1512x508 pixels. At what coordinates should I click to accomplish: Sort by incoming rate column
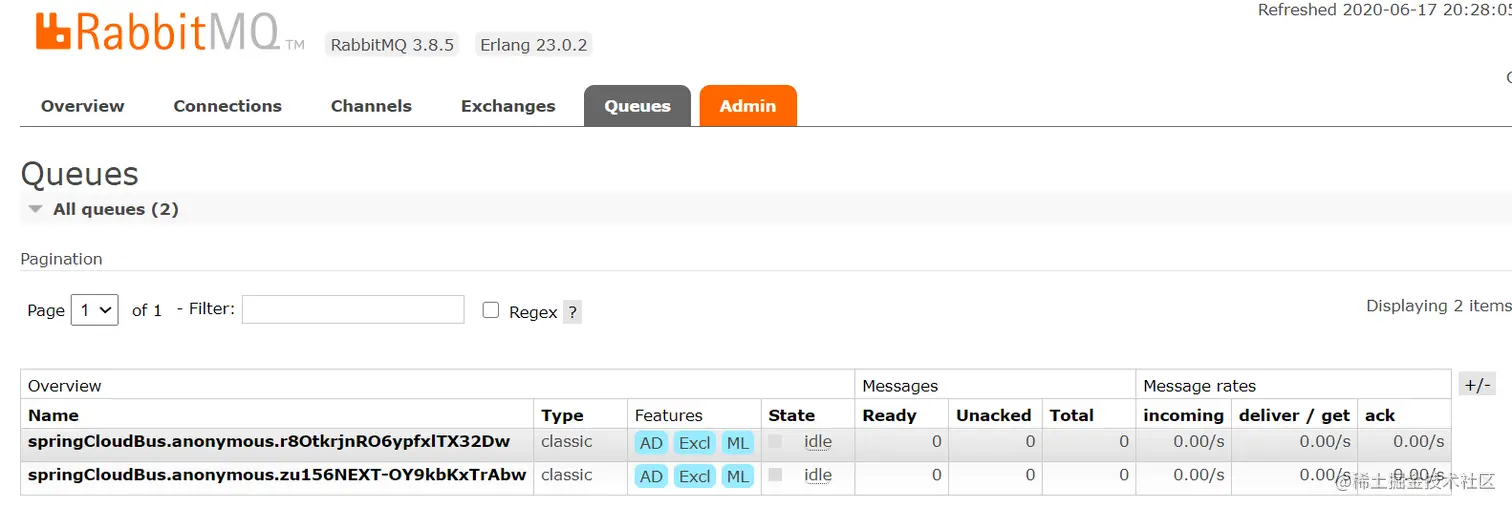(1183, 415)
